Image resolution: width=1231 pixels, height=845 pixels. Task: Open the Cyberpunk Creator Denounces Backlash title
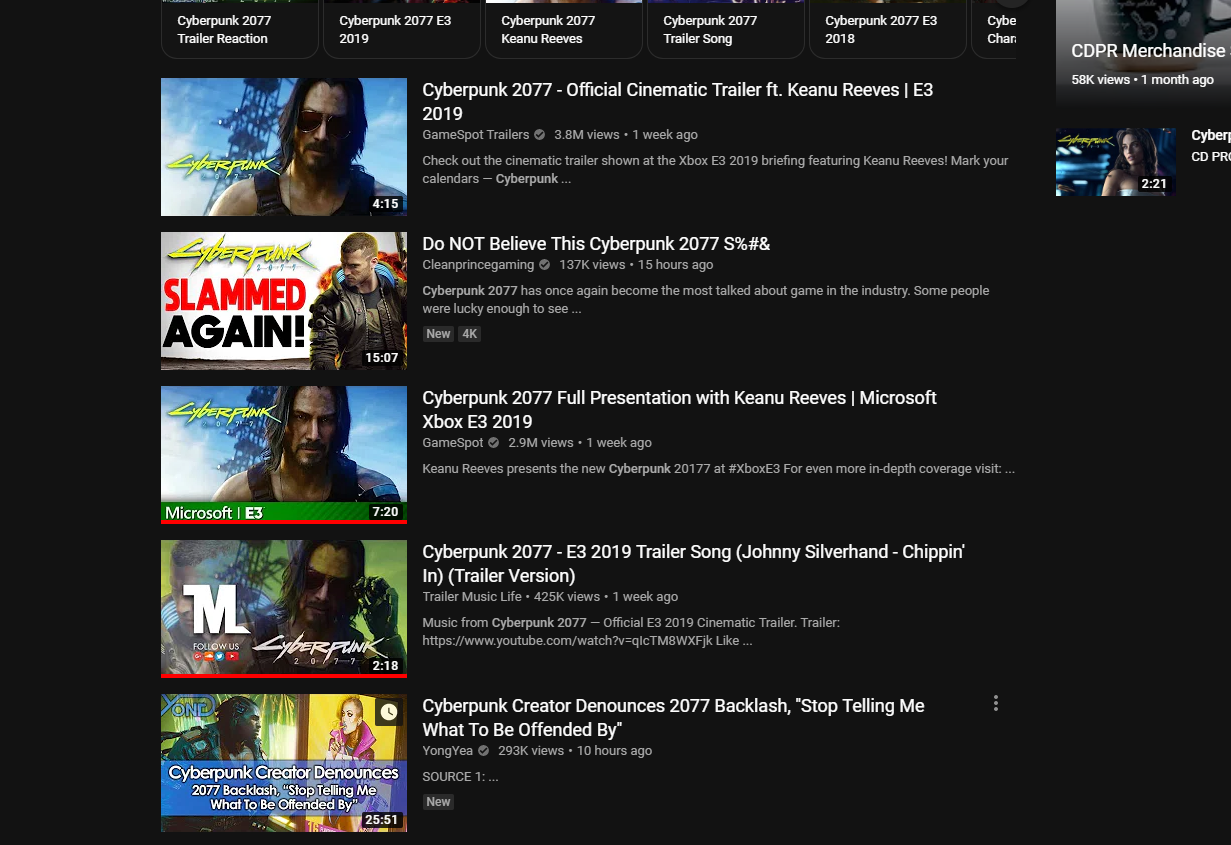click(x=673, y=718)
